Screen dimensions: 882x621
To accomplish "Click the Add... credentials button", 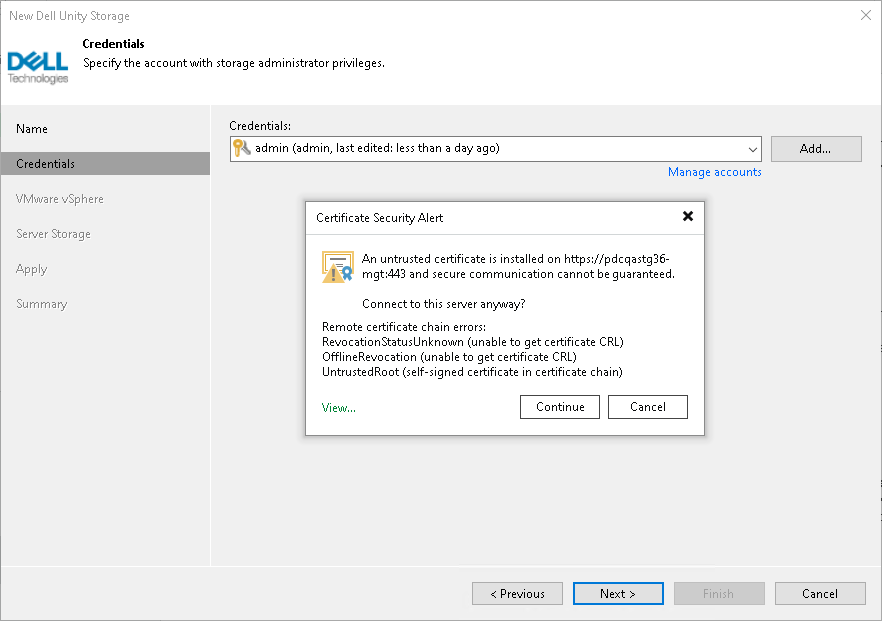I will tap(816, 148).
